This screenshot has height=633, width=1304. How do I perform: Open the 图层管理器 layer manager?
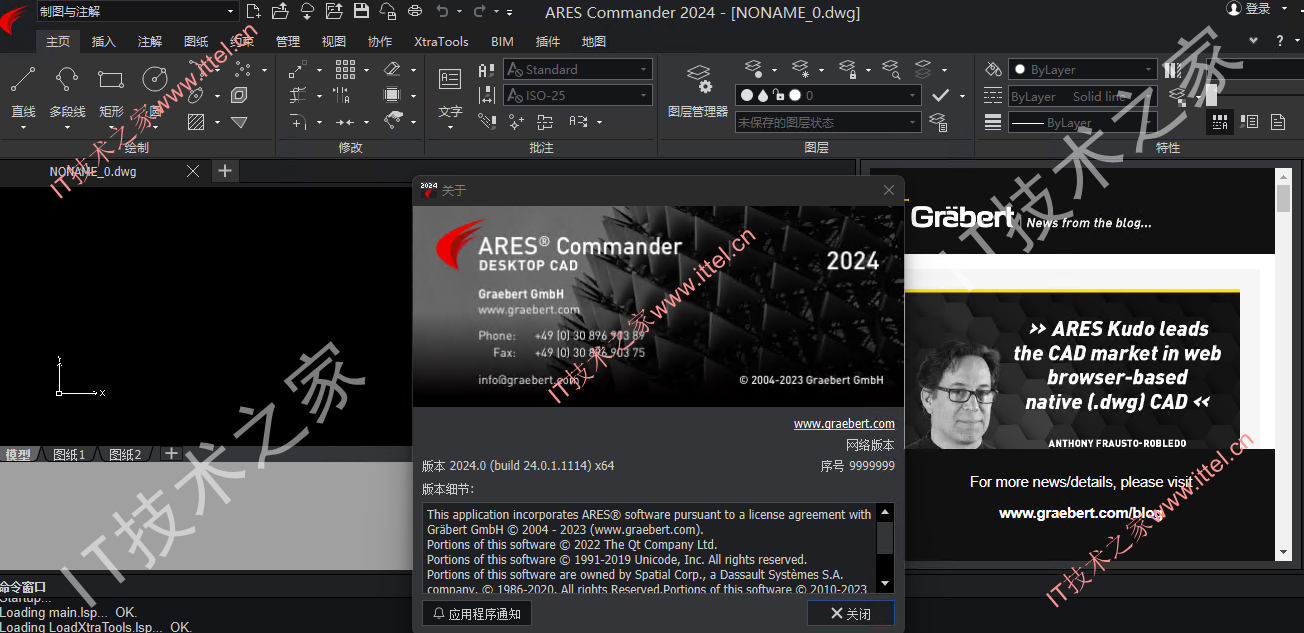(x=698, y=90)
